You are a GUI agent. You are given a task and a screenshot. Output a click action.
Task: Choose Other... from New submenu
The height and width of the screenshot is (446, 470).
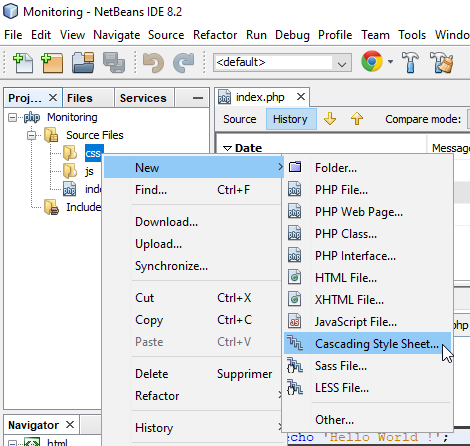367,419
